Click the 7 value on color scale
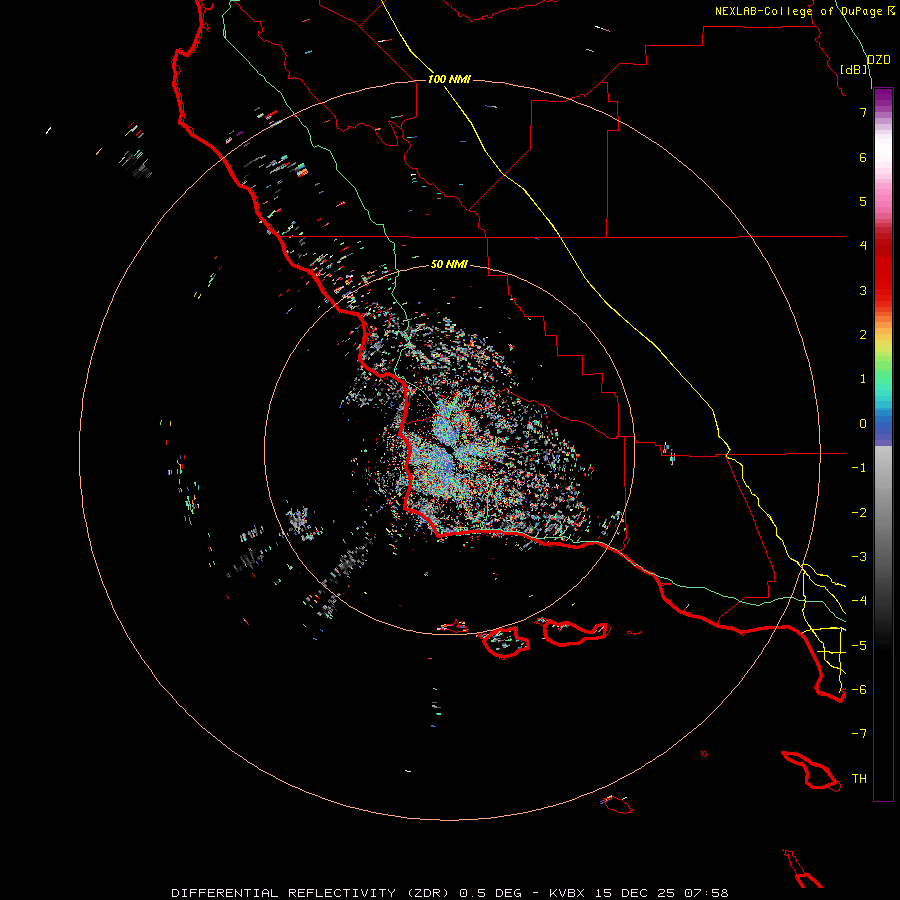Image resolution: width=900 pixels, height=900 pixels. pyautogui.click(x=863, y=112)
